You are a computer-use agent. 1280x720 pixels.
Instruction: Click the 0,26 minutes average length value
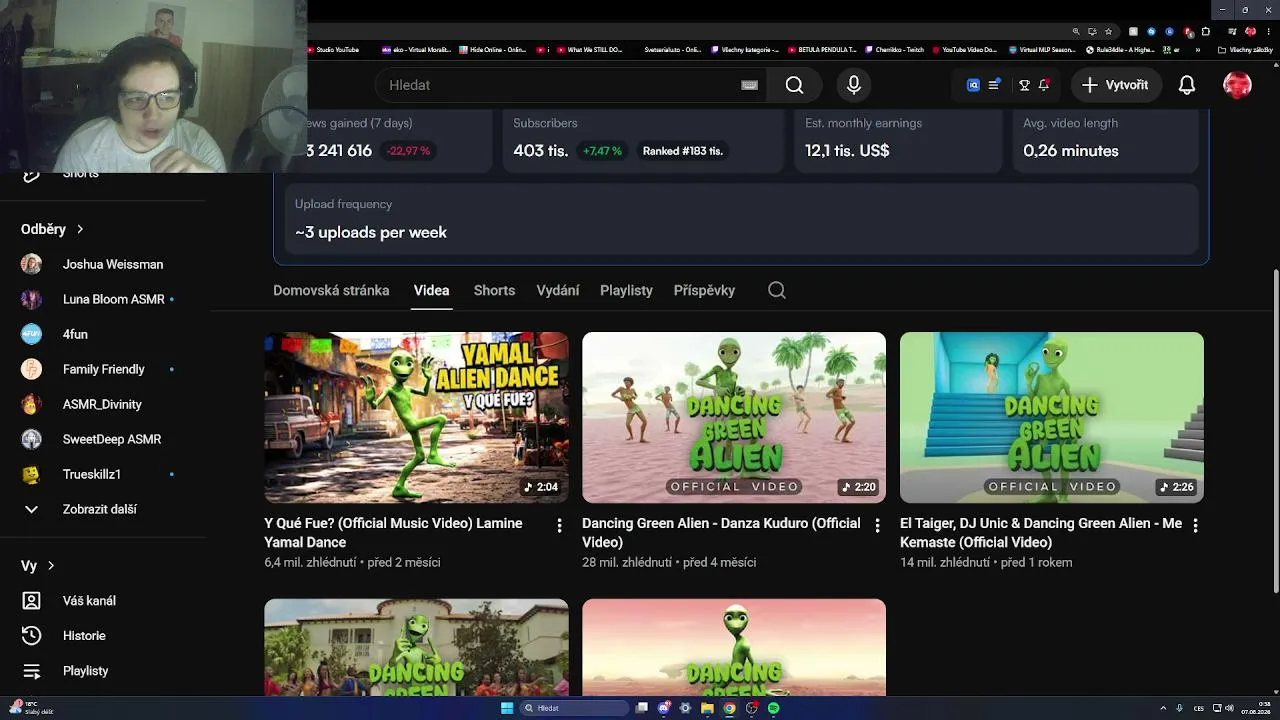pos(1071,151)
